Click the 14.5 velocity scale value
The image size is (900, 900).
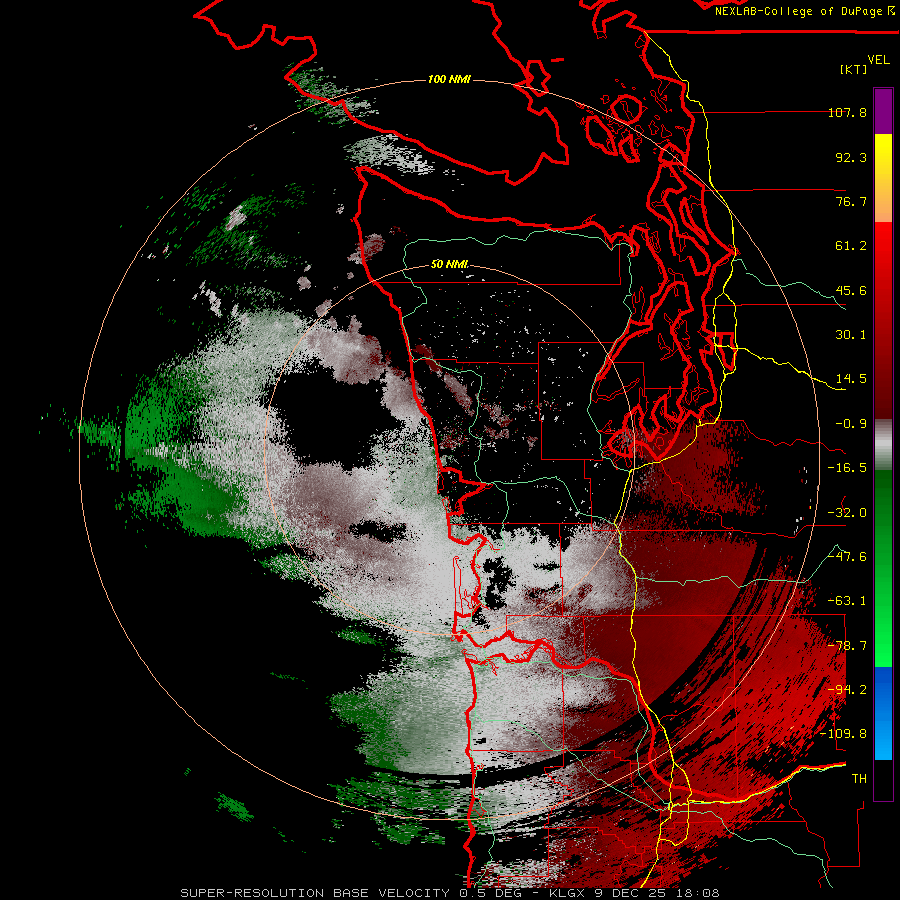tap(851, 379)
